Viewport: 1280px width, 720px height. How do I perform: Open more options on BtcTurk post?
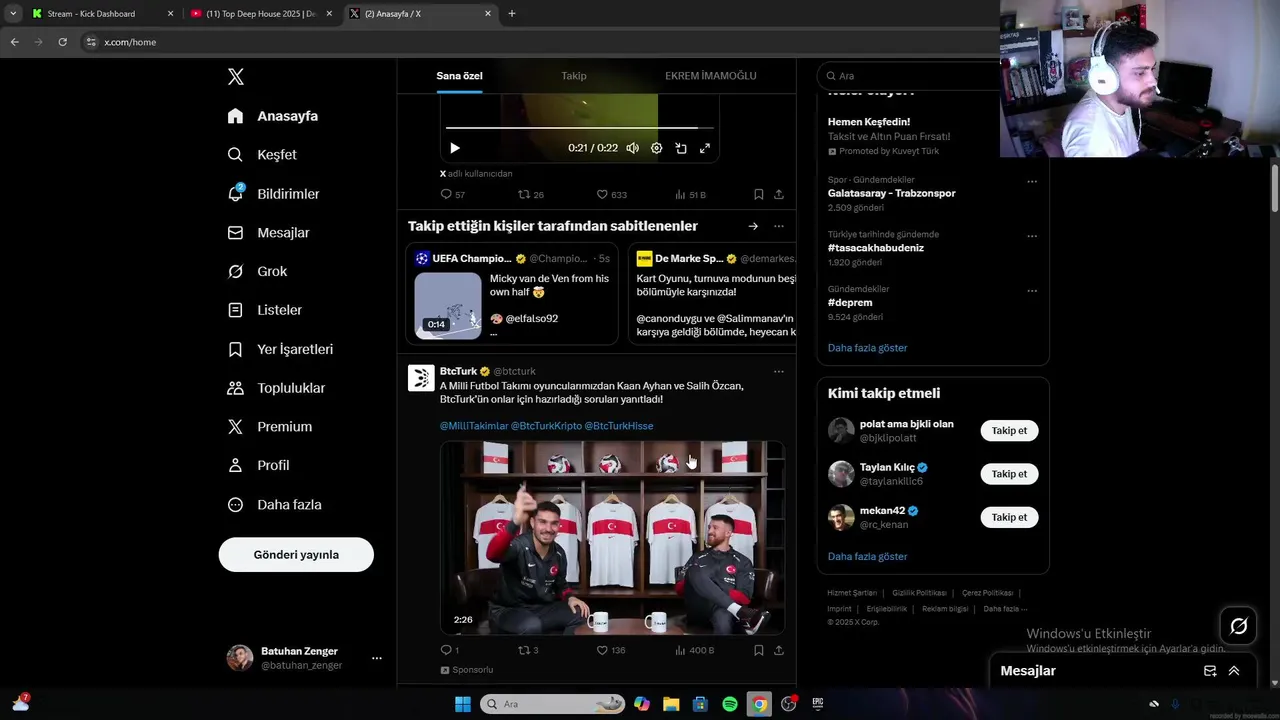[779, 371]
